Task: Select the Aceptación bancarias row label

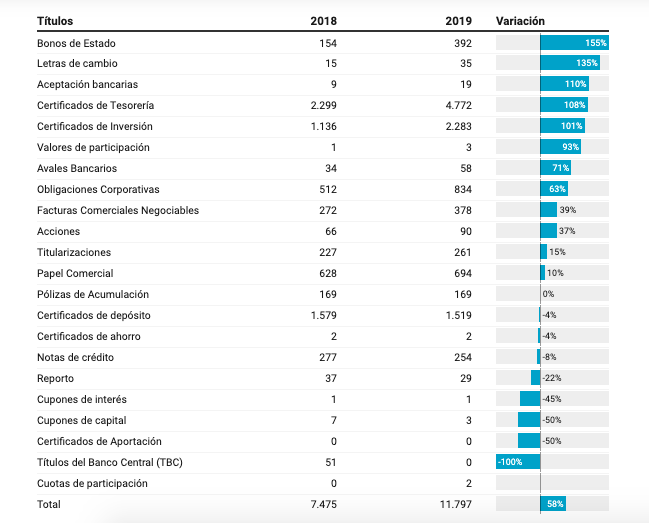Action: [87, 84]
